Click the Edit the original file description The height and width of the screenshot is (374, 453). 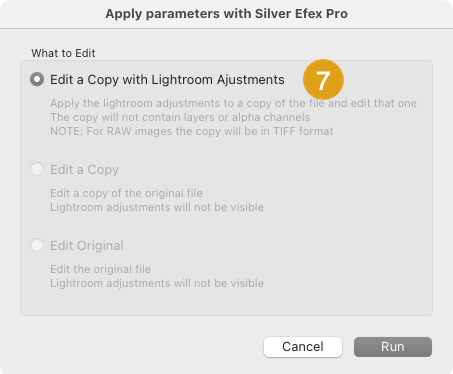point(100,269)
